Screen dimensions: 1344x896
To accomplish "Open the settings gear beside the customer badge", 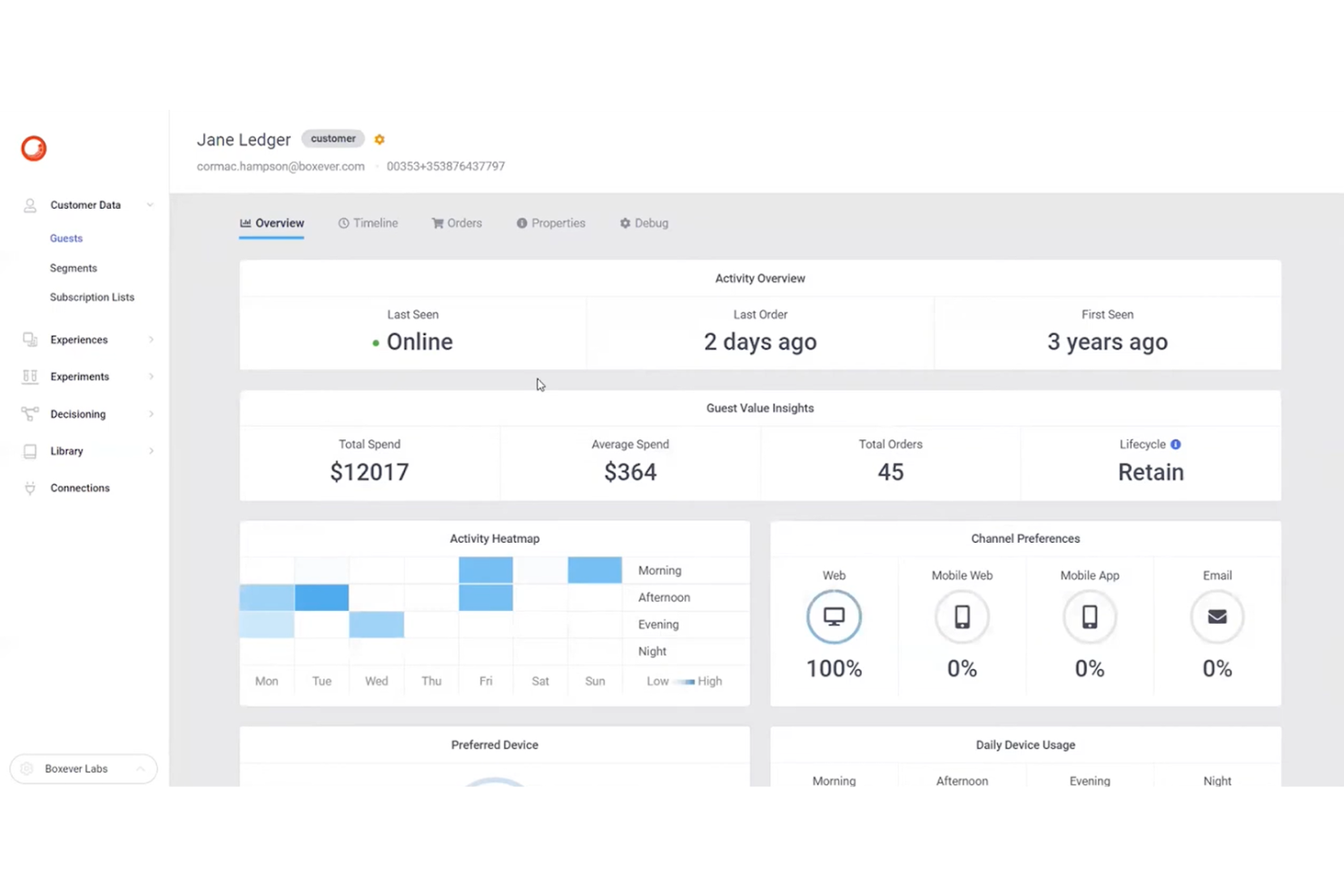I will click(x=380, y=139).
